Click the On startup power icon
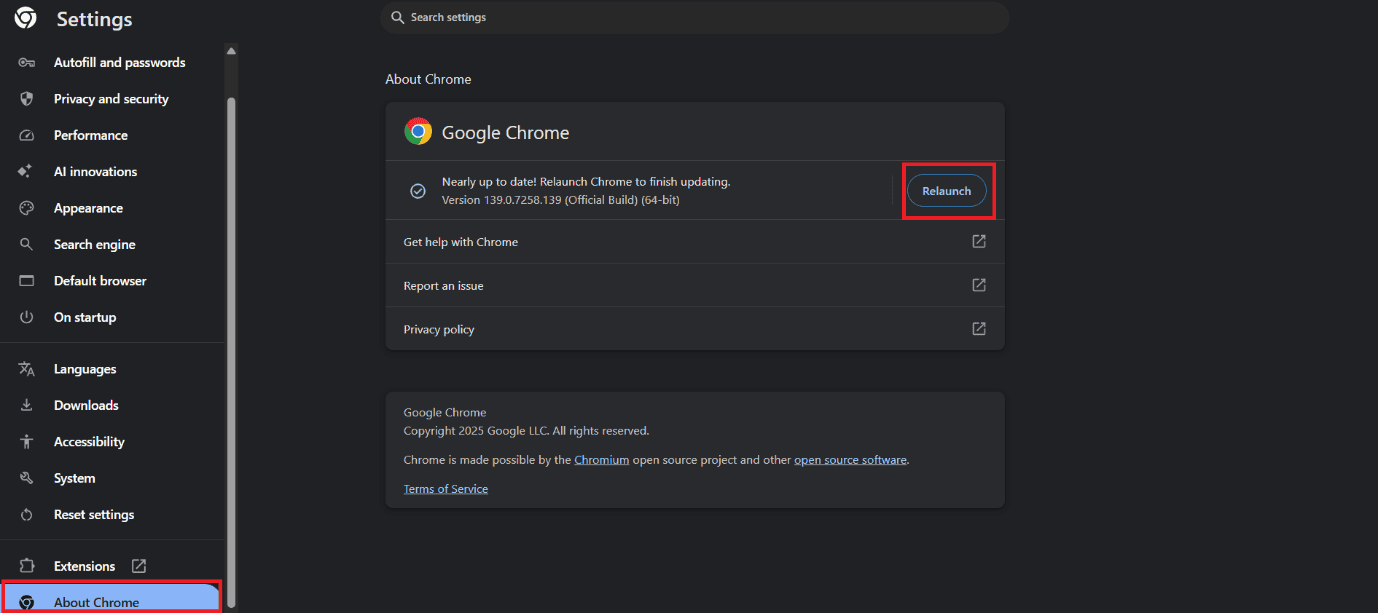 [27, 317]
